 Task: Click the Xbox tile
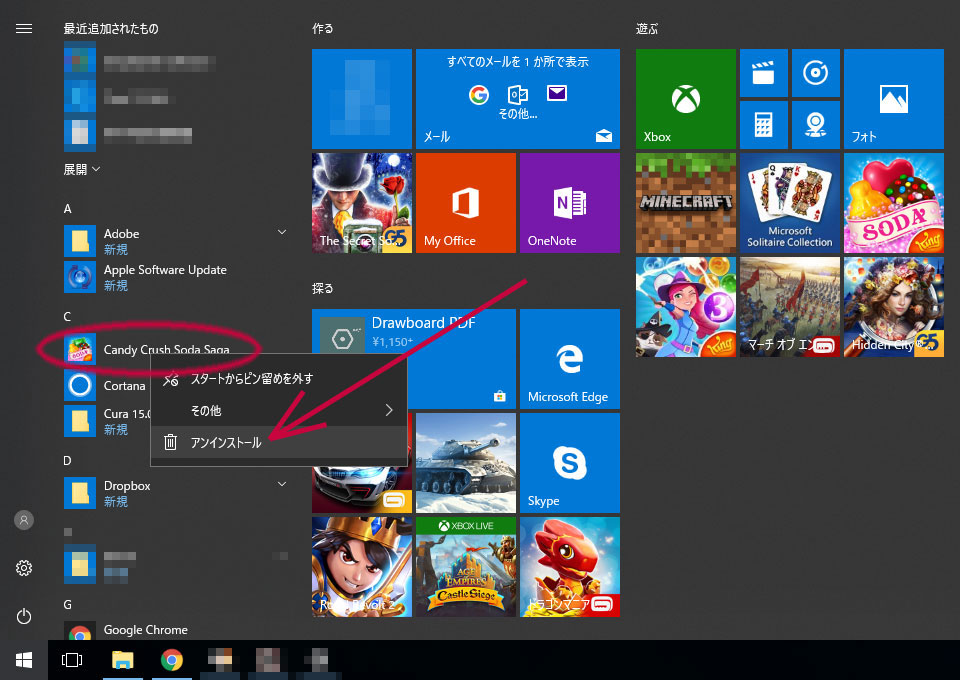[x=686, y=99]
